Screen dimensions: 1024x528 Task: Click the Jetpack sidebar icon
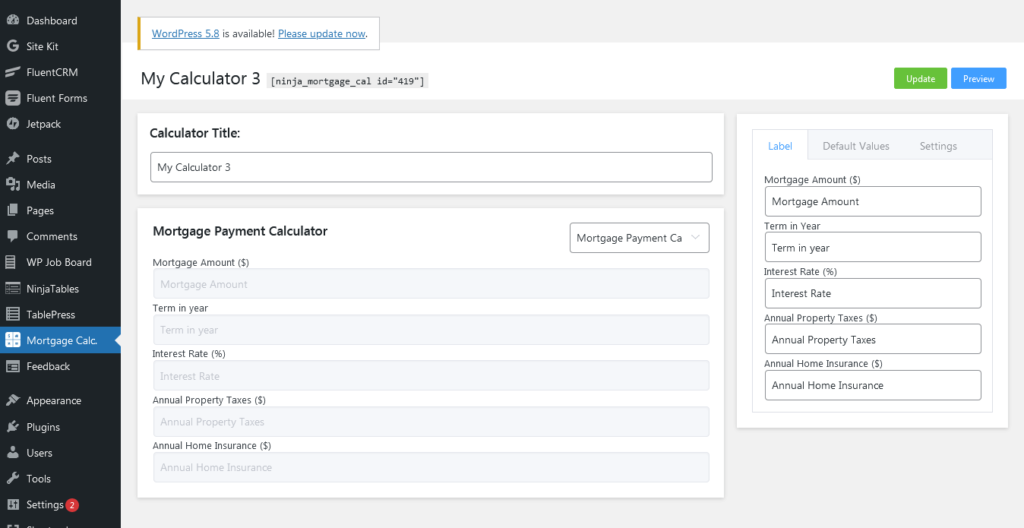tap(12, 124)
